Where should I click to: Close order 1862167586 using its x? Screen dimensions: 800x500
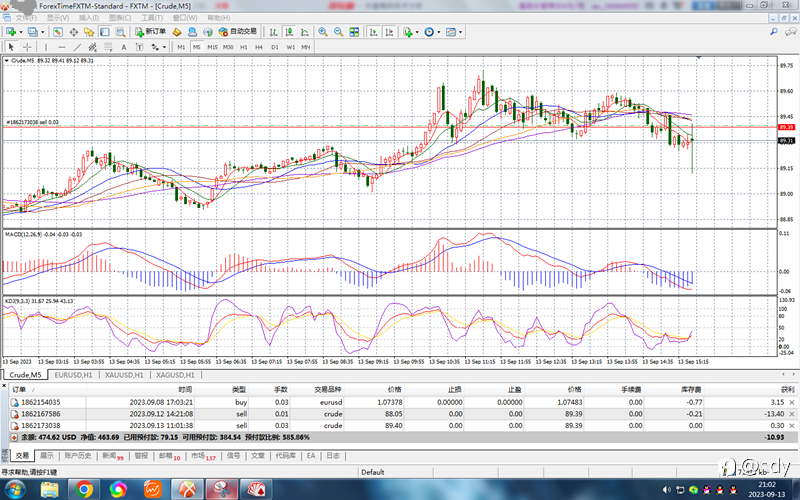point(792,414)
